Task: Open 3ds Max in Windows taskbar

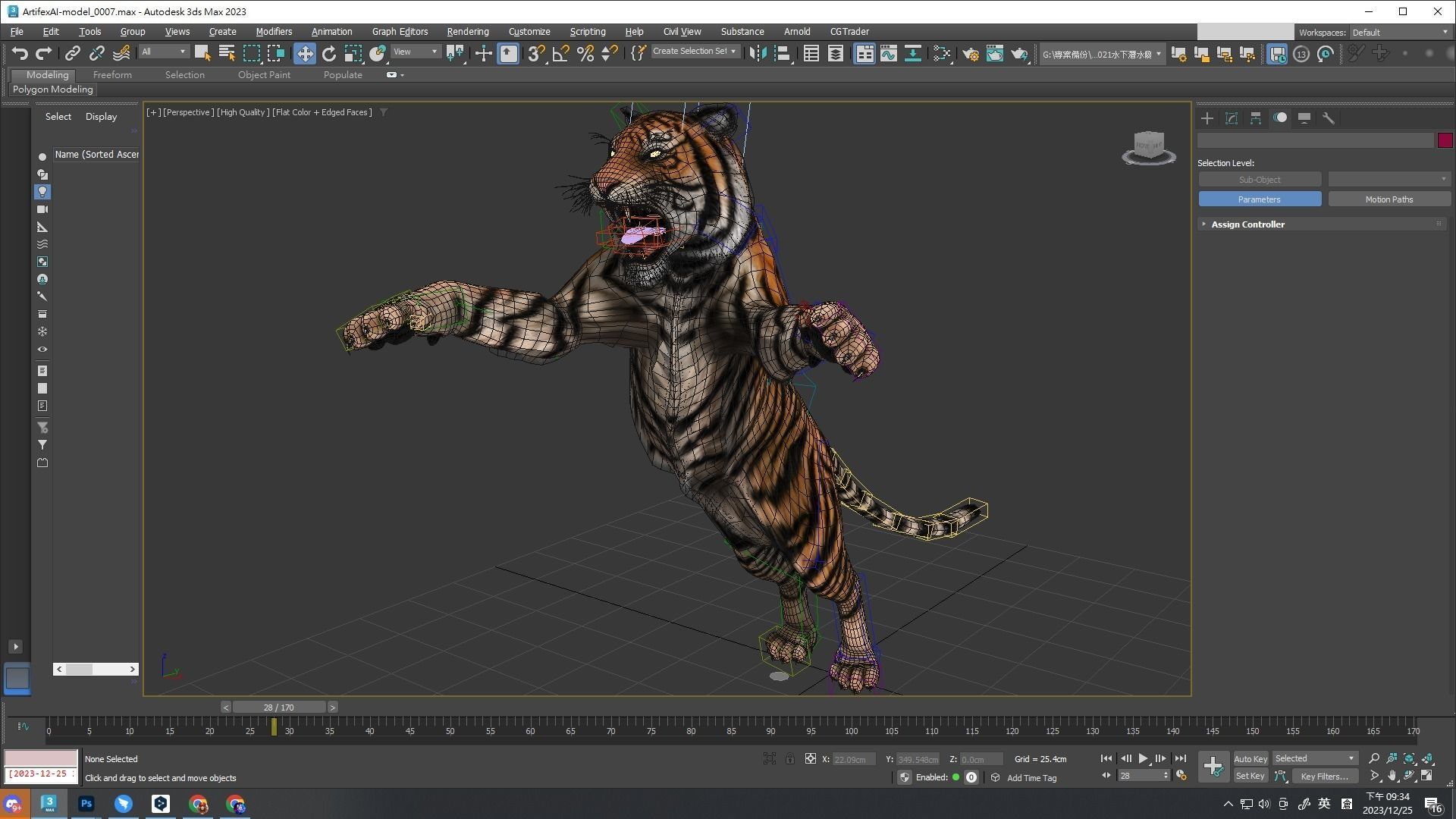Action: pyautogui.click(x=49, y=804)
